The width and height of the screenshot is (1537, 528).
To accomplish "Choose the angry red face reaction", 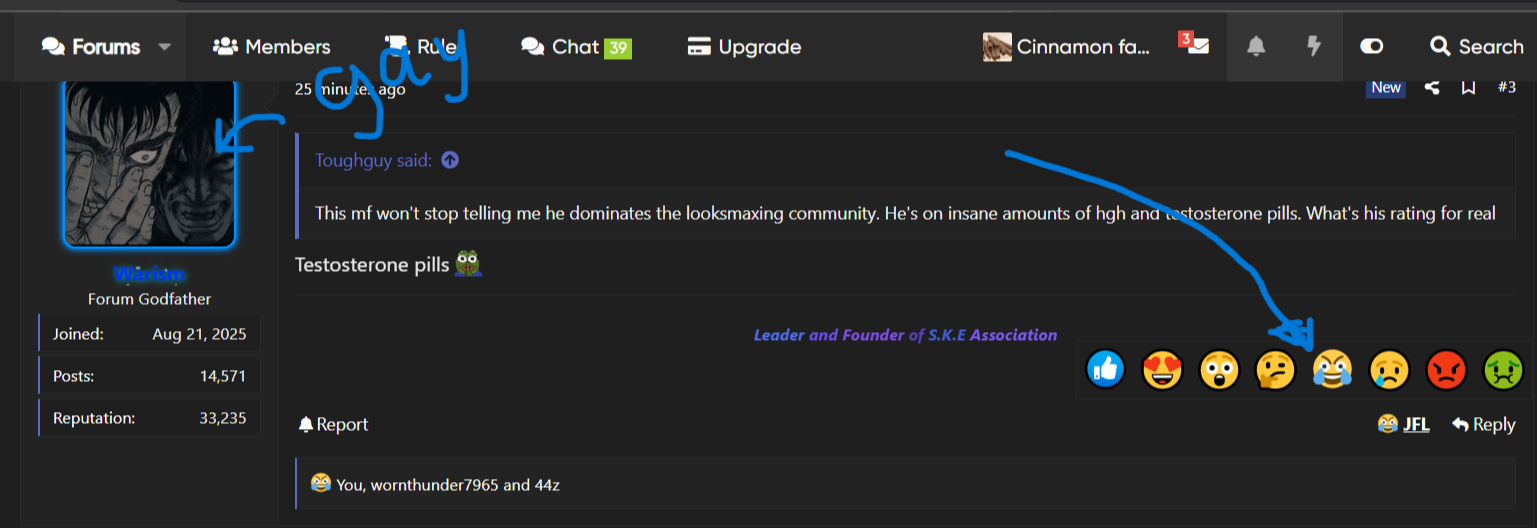I will click(1446, 370).
